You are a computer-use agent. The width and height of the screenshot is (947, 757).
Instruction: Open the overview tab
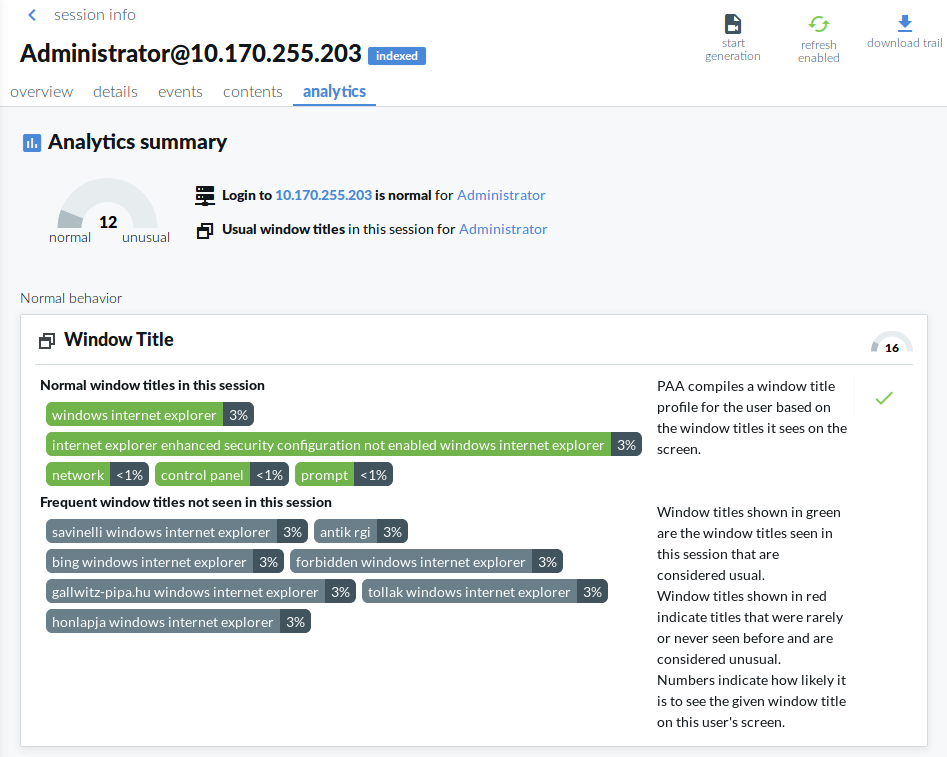tap(41, 91)
